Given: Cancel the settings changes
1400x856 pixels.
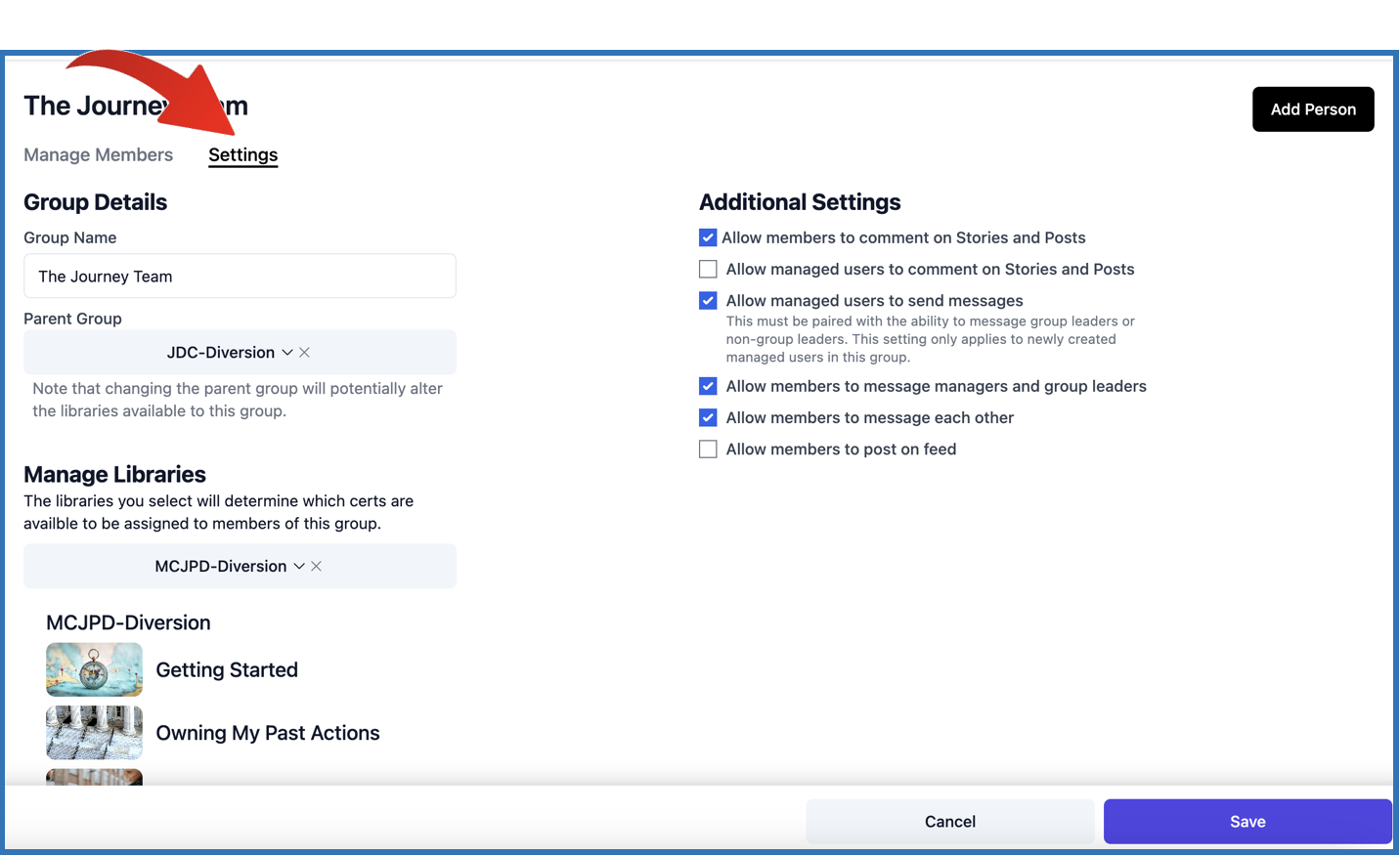Looking at the screenshot, I should [x=949, y=822].
